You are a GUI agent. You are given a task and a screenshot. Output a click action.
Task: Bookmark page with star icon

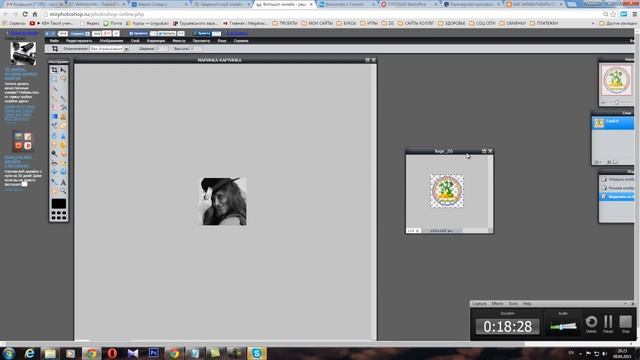[x=613, y=14]
